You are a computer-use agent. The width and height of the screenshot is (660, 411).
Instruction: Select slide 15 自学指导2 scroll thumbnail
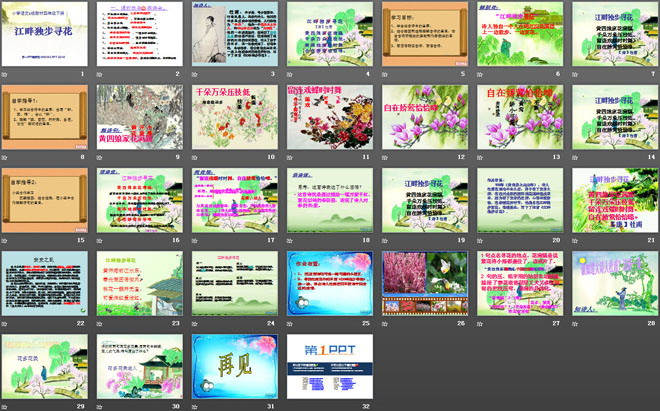click(45, 200)
